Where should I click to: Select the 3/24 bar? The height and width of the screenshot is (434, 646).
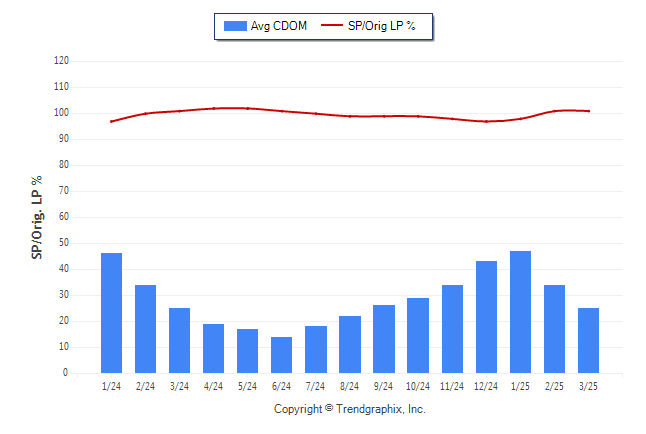pyautogui.click(x=180, y=340)
